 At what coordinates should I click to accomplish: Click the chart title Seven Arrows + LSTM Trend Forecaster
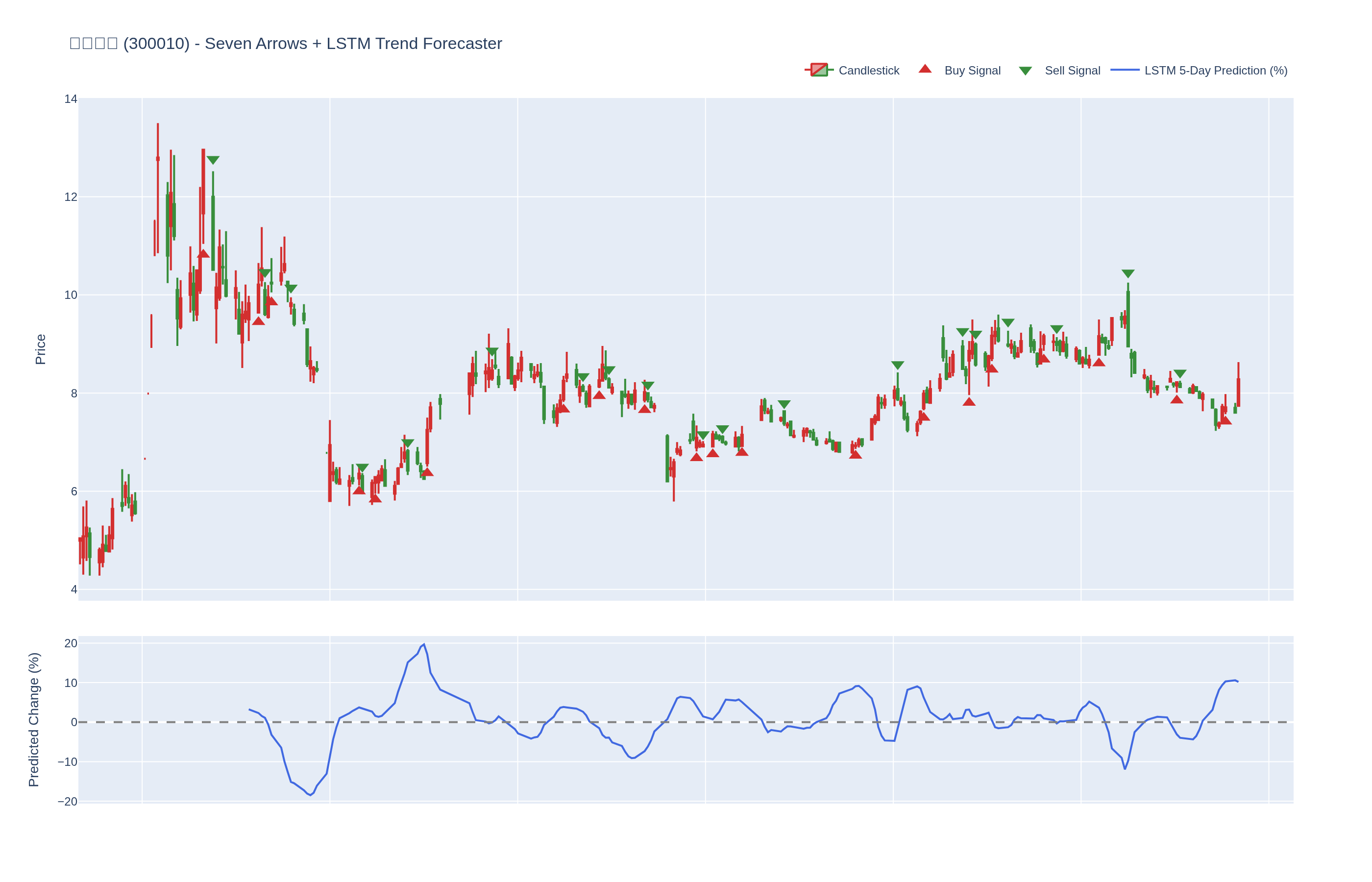tap(353, 44)
